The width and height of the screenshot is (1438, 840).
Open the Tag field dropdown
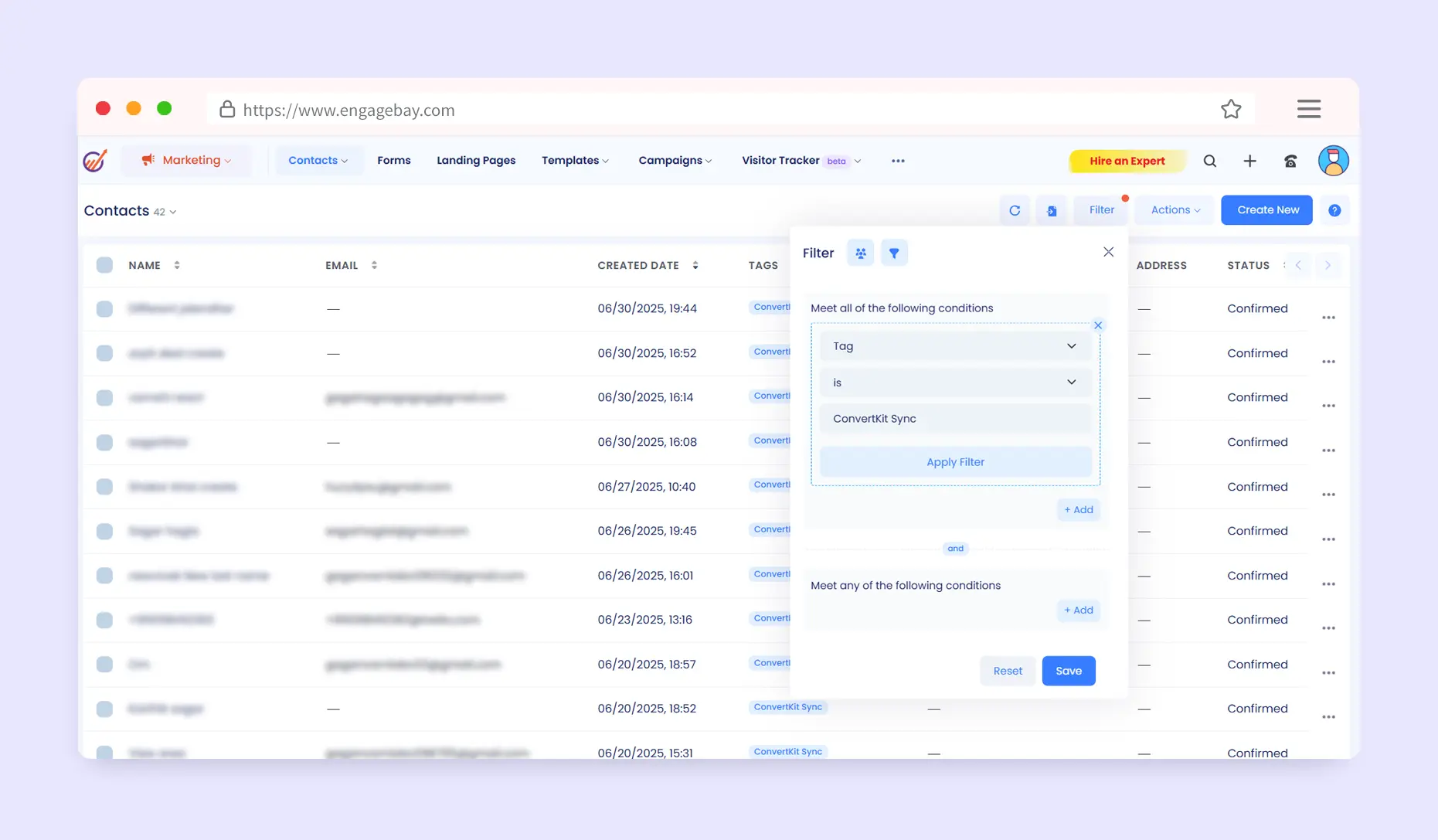point(955,346)
